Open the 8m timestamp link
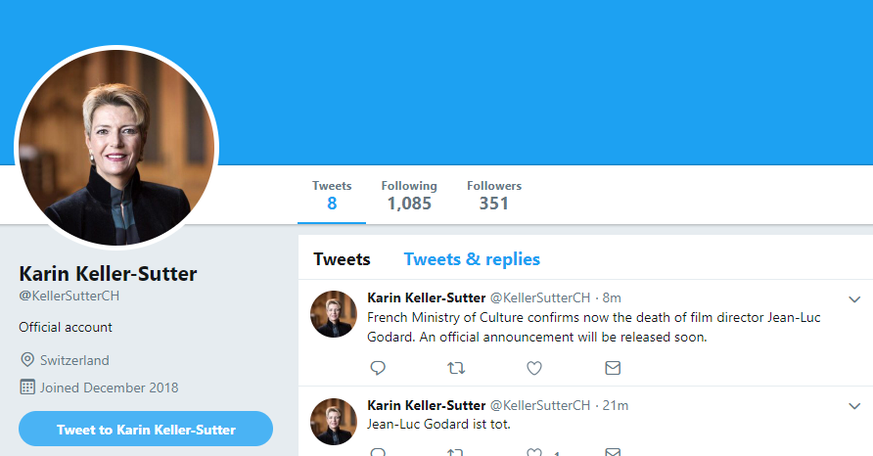The width and height of the screenshot is (873, 456). pos(611,298)
